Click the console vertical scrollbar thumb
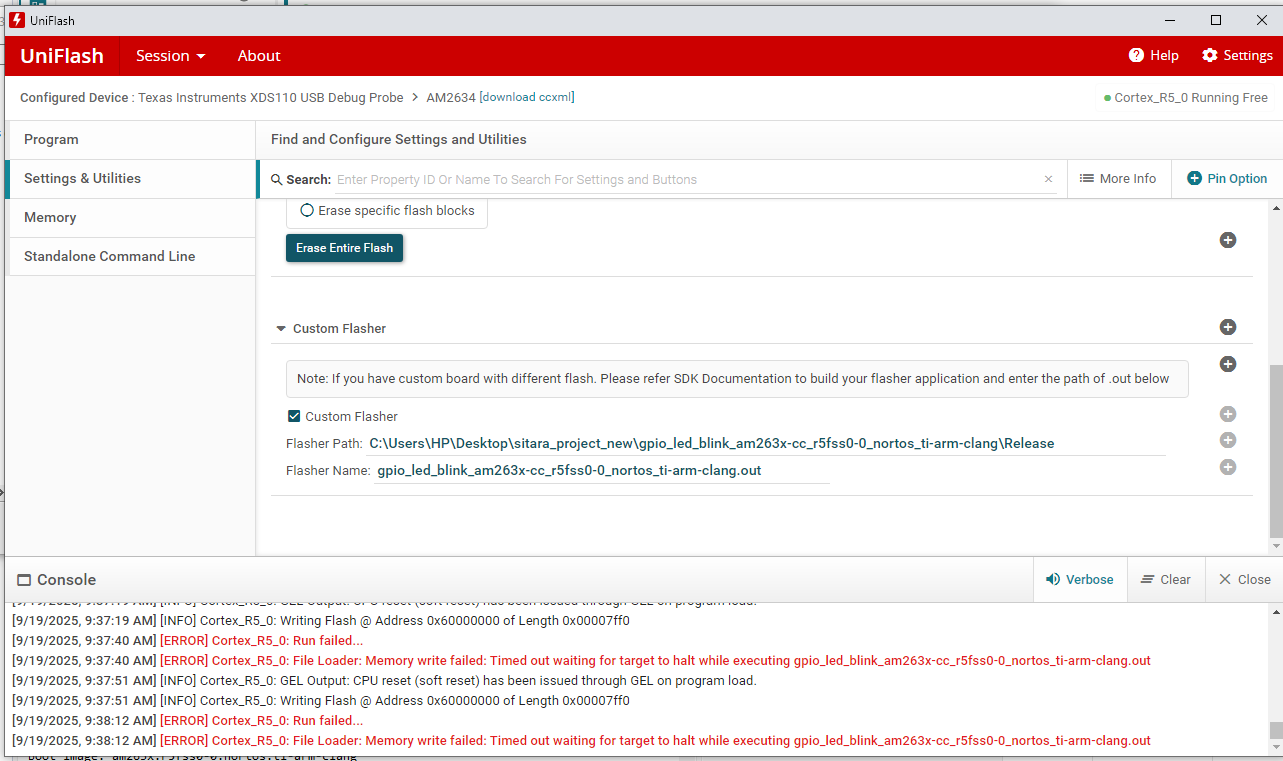The height and width of the screenshot is (761, 1283). (1275, 730)
